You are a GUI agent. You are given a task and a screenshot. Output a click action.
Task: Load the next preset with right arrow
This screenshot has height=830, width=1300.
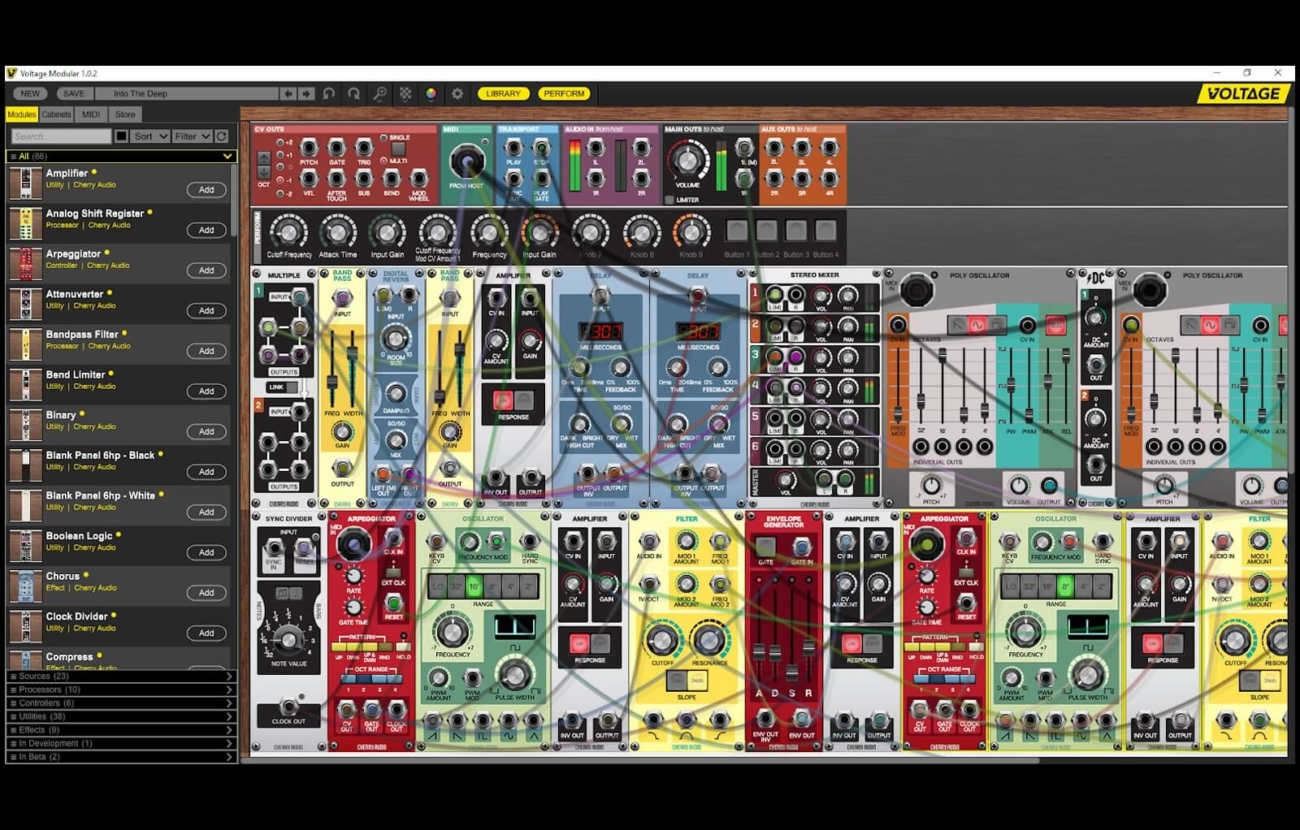pos(306,94)
